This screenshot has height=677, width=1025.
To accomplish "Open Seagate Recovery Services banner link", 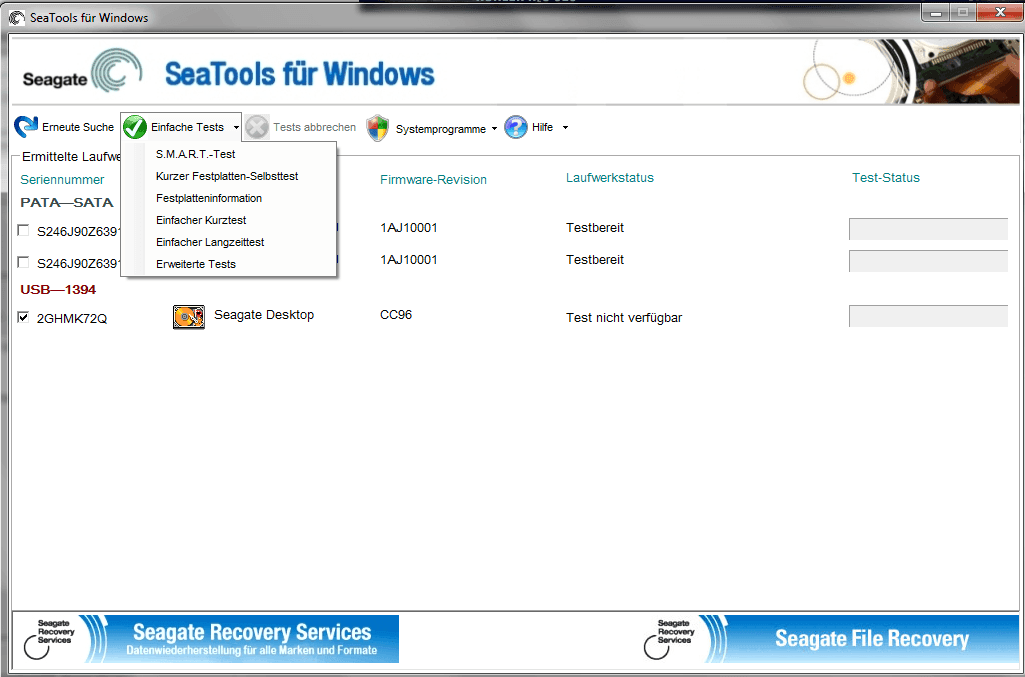I will click(206, 638).
